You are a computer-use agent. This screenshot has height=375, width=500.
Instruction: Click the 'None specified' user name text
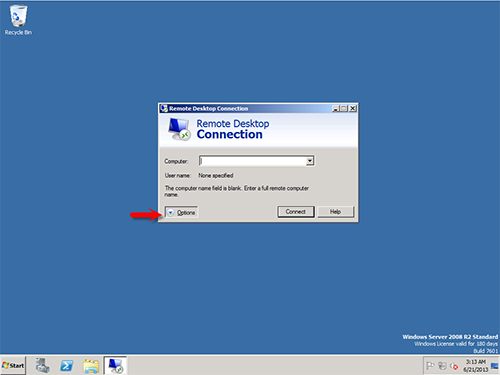pyautogui.click(x=216, y=175)
